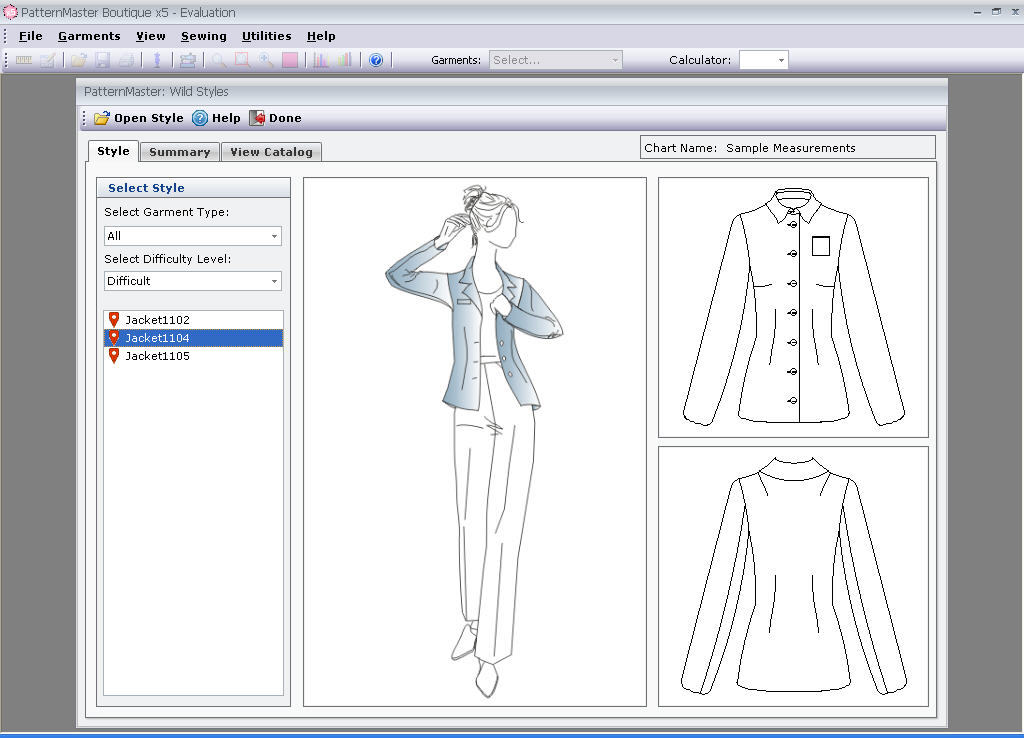Select Jacket1102 in the style list
The height and width of the screenshot is (738, 1024).
pyautogui.click(x=193, y=319)
